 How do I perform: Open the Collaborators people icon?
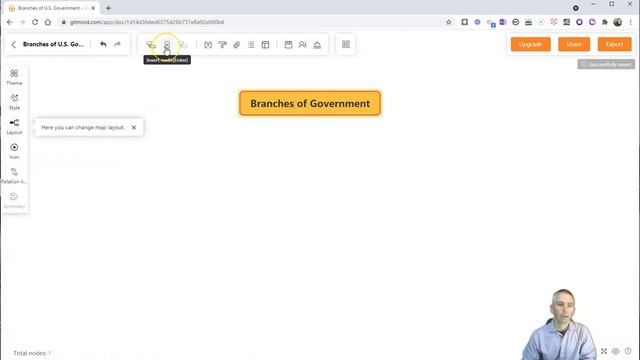[302, 44]
